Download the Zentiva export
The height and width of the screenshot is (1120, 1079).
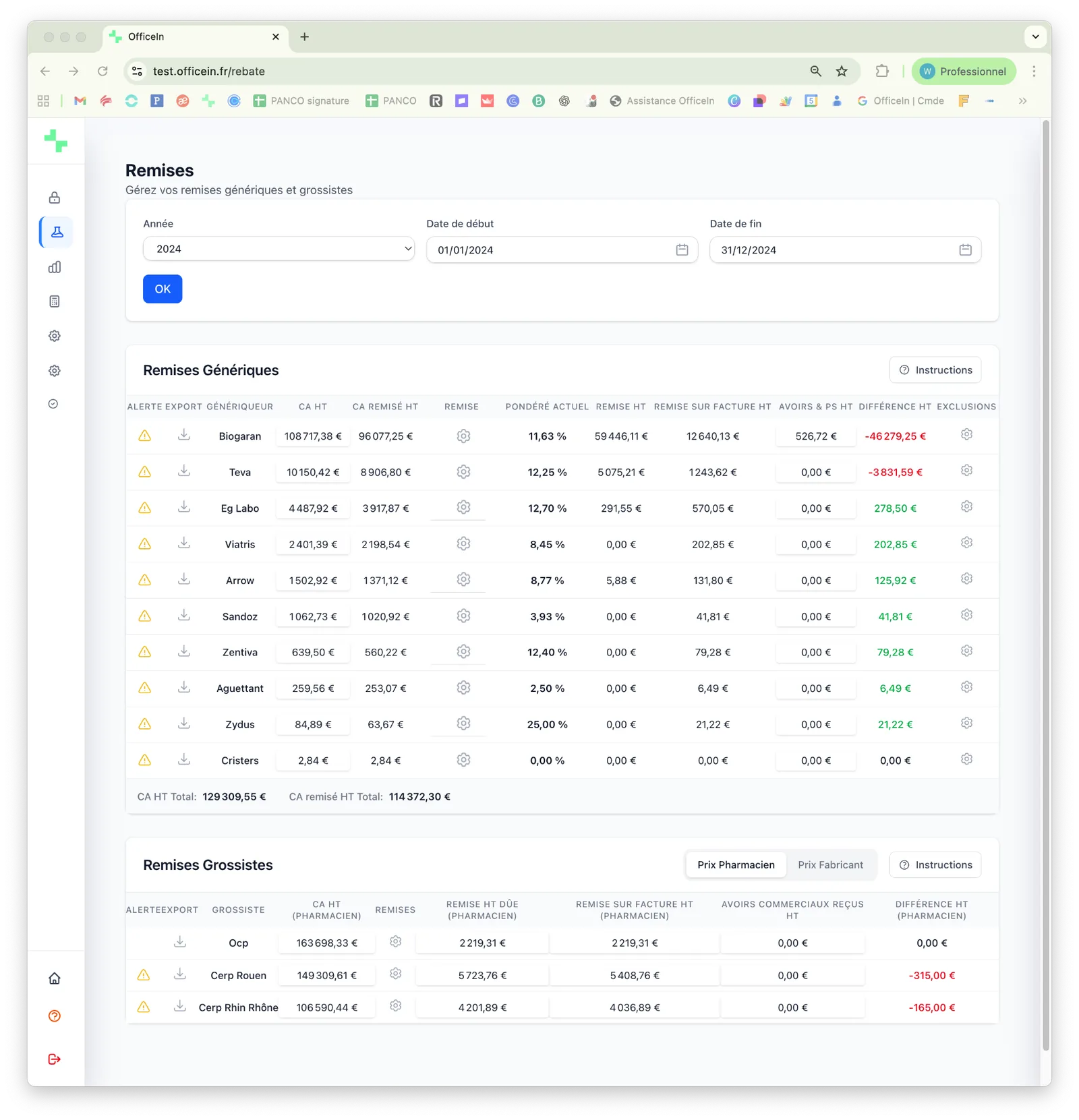184,651
